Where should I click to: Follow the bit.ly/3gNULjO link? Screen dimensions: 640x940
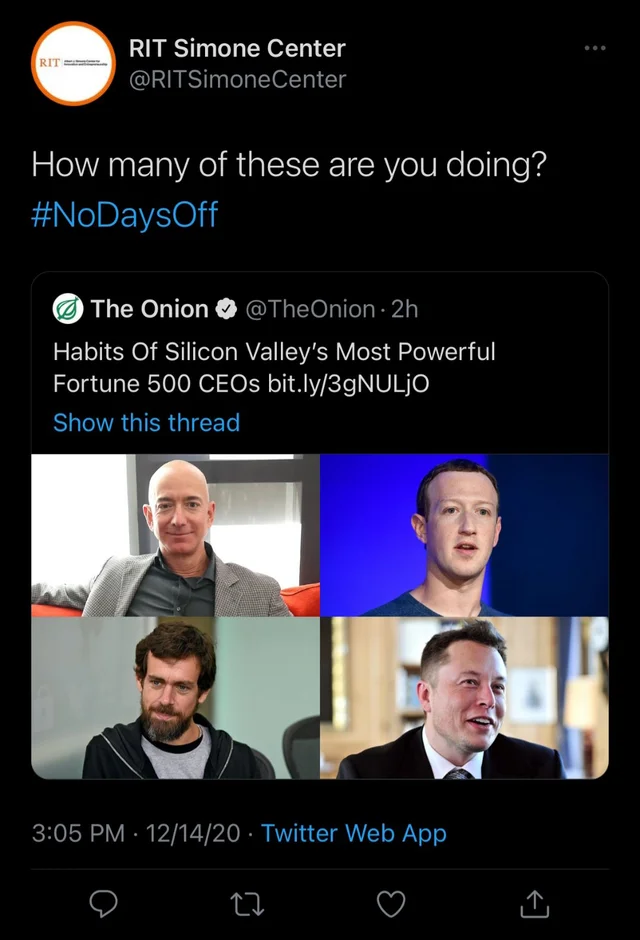click(349, 383)
